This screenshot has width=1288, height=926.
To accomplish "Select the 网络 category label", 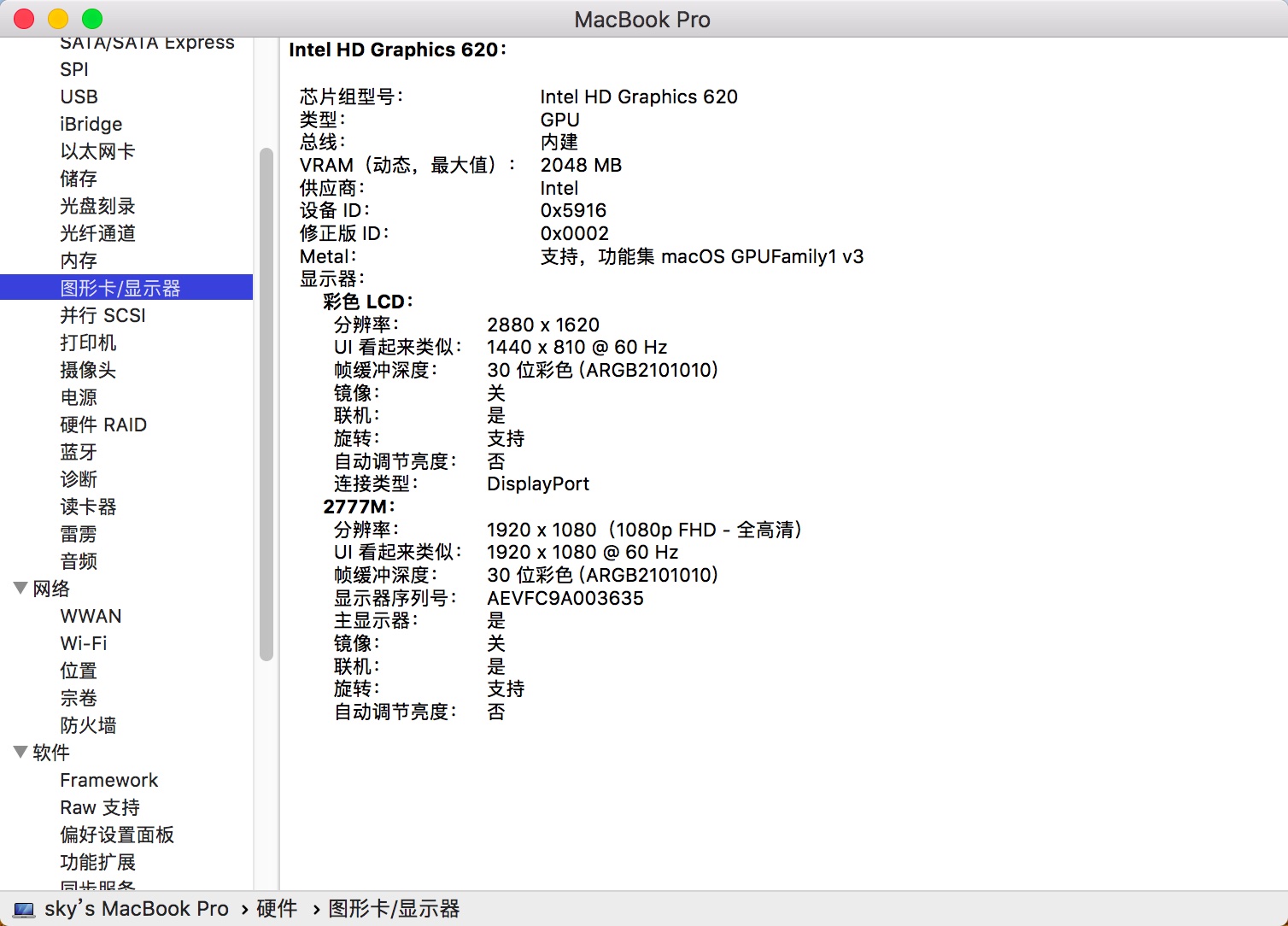I will point(51,589).
